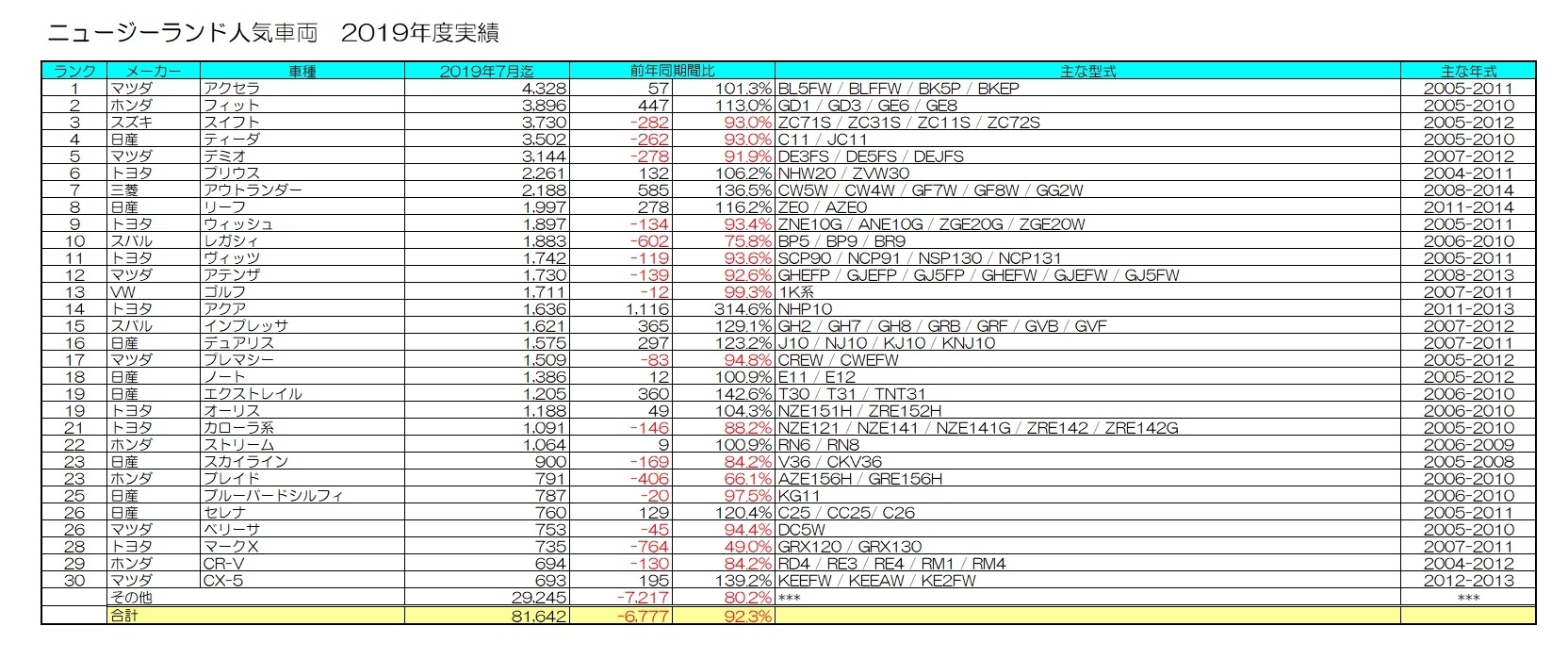Click the 2005-2008 year range cell
1568x659 pixels.
tap(1468, 461)
